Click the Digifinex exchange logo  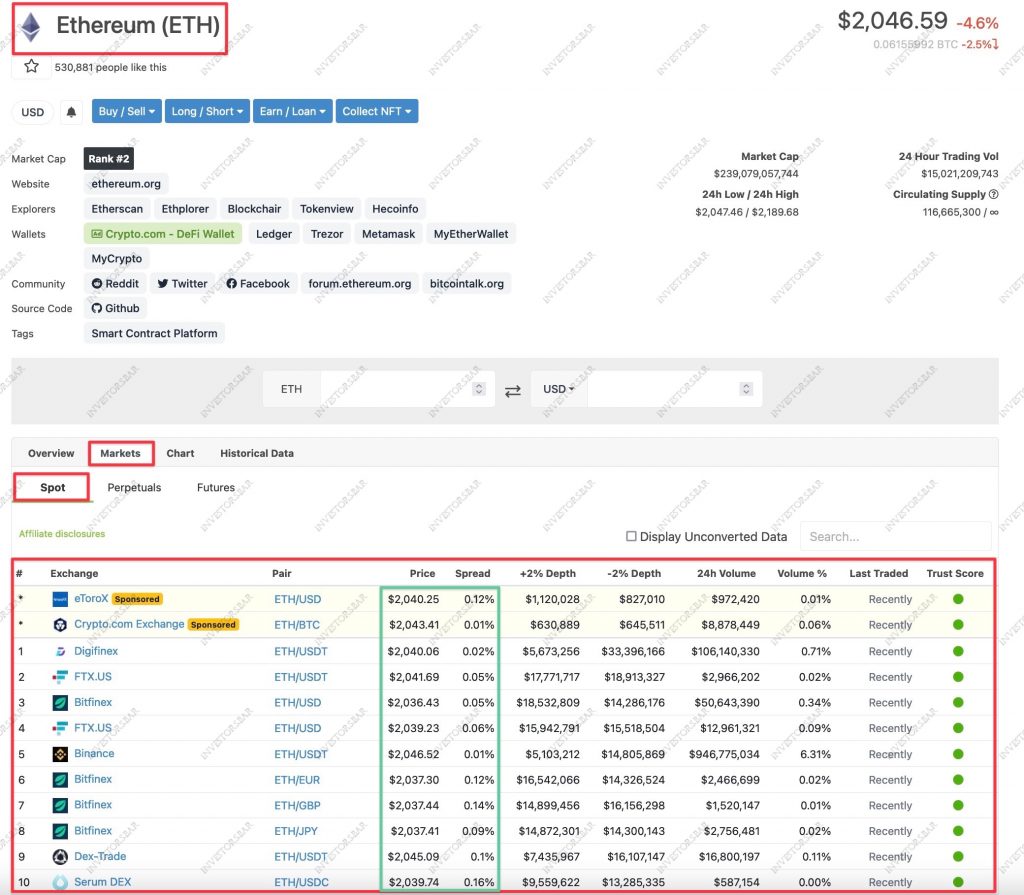pyautogui.click(x=60, y=651)
